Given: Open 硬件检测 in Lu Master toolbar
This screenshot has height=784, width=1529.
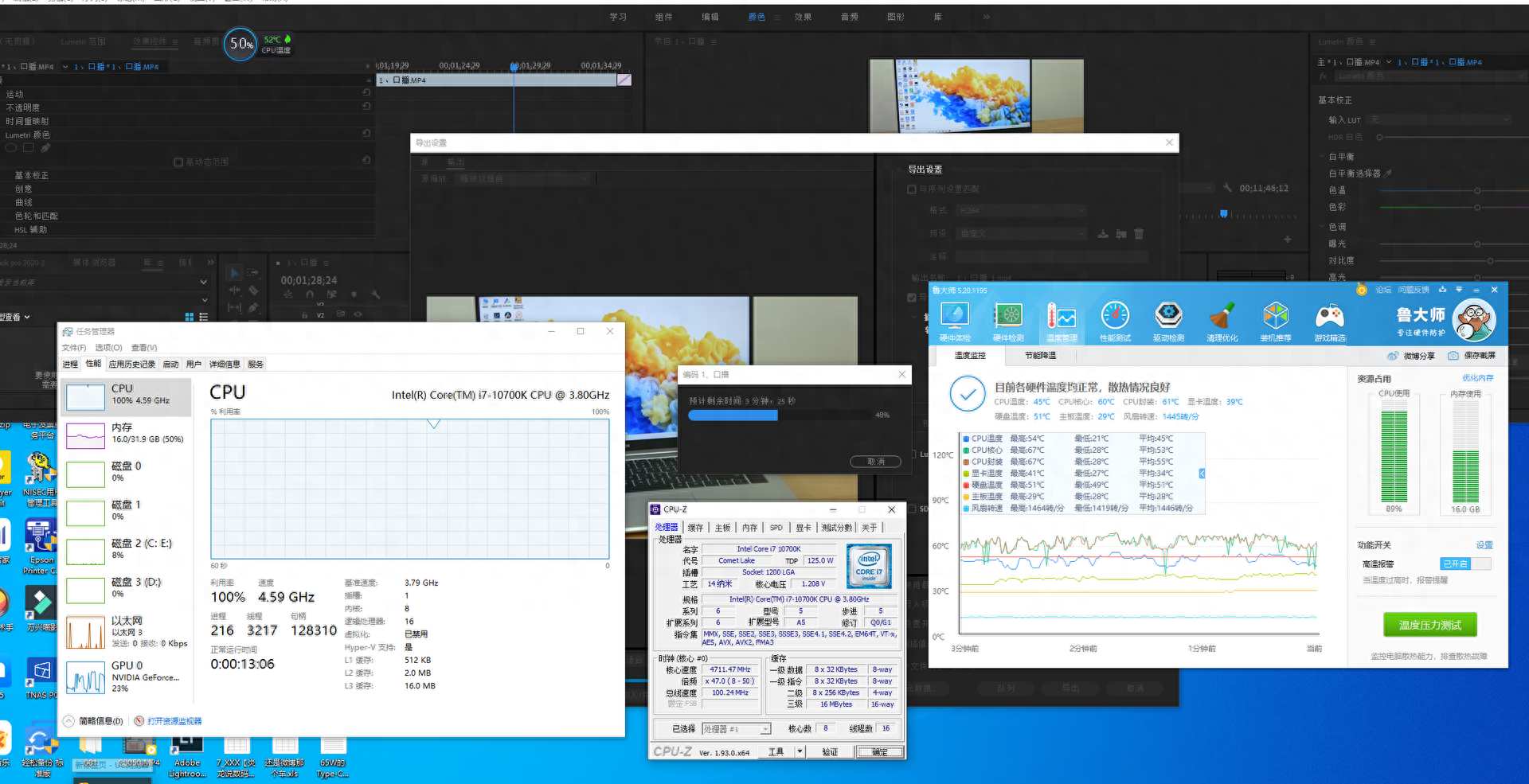Looking at the screenshot, I should click(1008, 322).
